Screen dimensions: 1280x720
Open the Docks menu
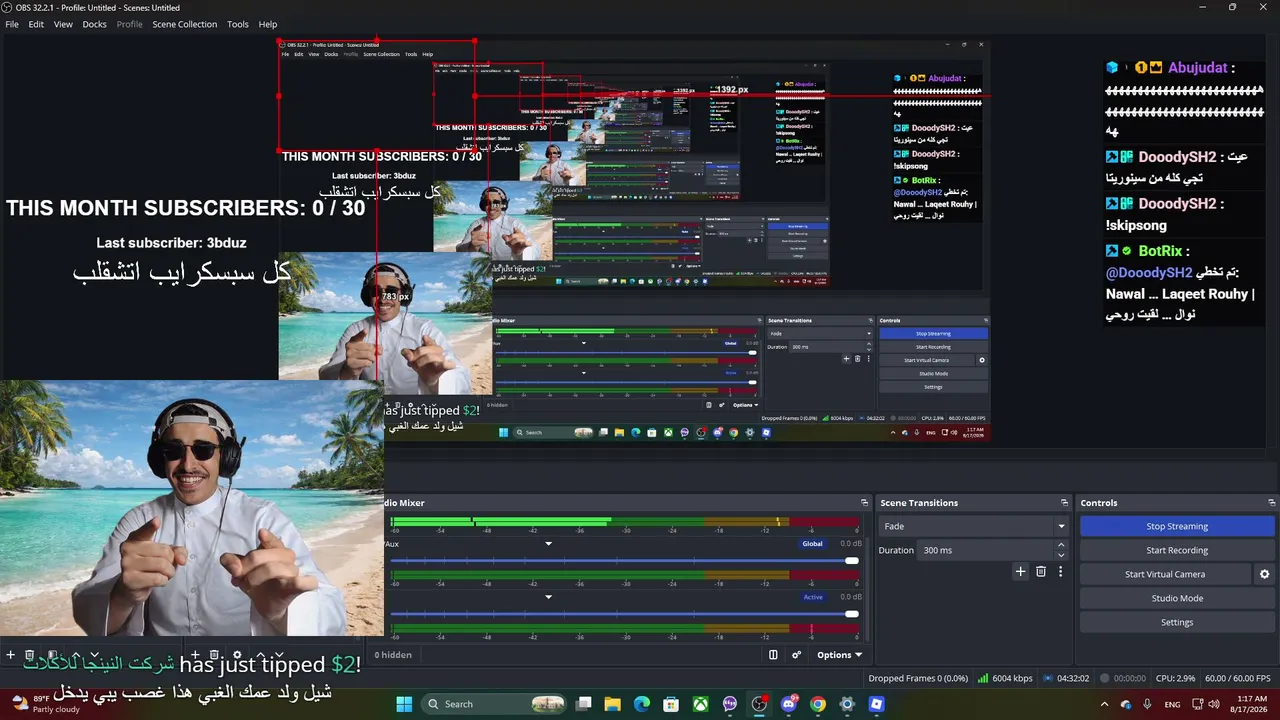click(x=94, y=24)
